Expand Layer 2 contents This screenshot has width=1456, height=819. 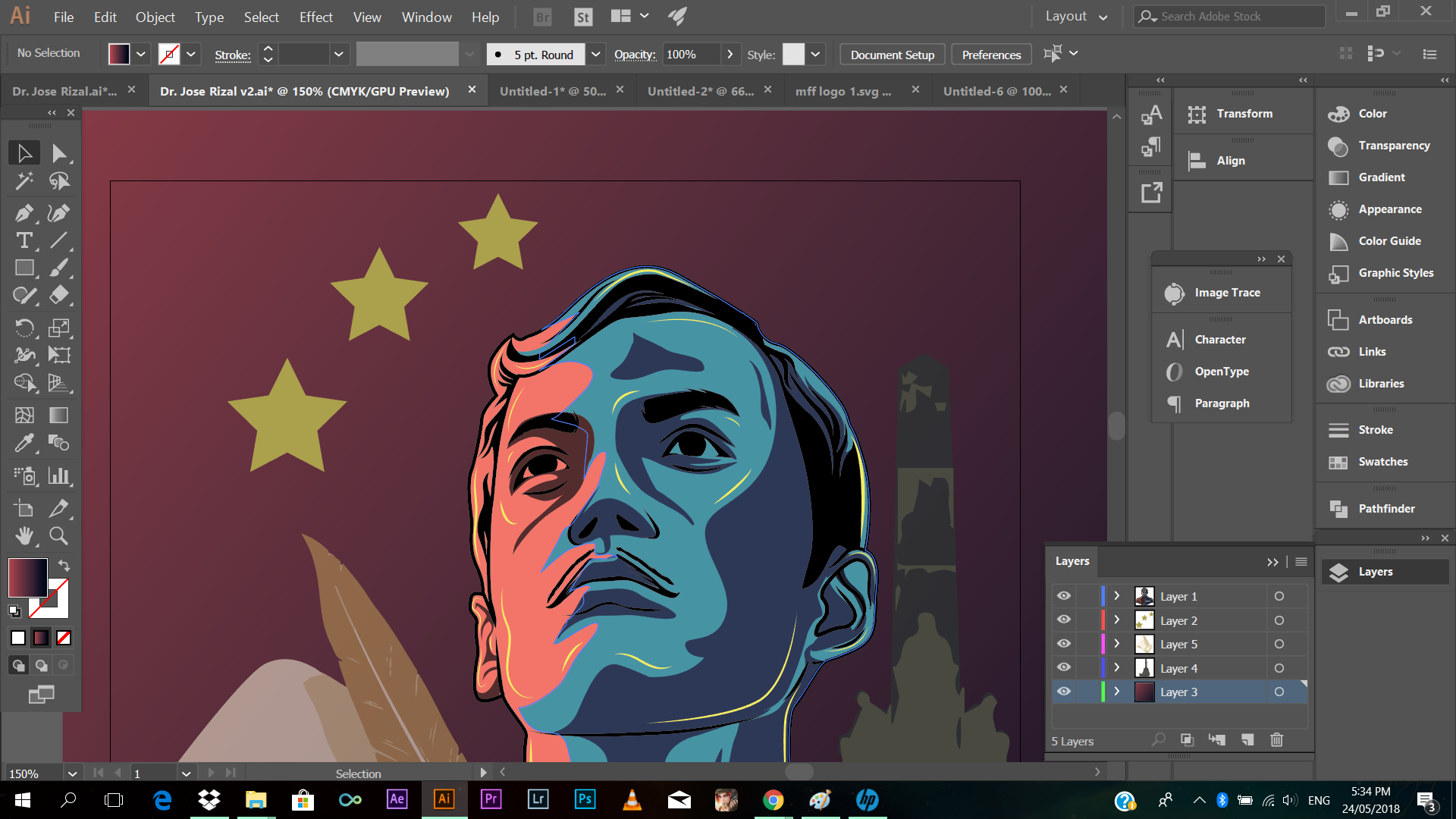tap(1117, 620)
